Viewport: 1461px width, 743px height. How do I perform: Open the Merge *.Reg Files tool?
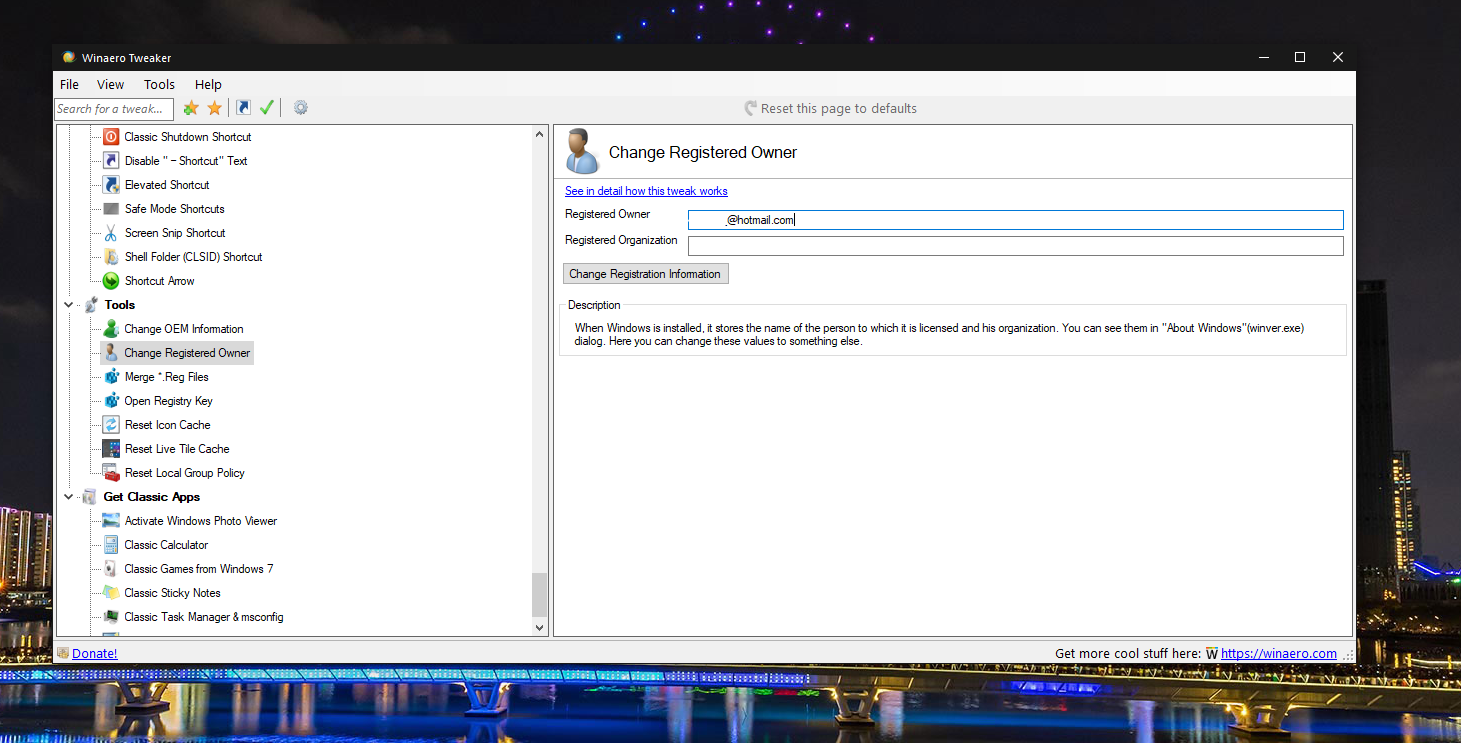tap(166, 376)
